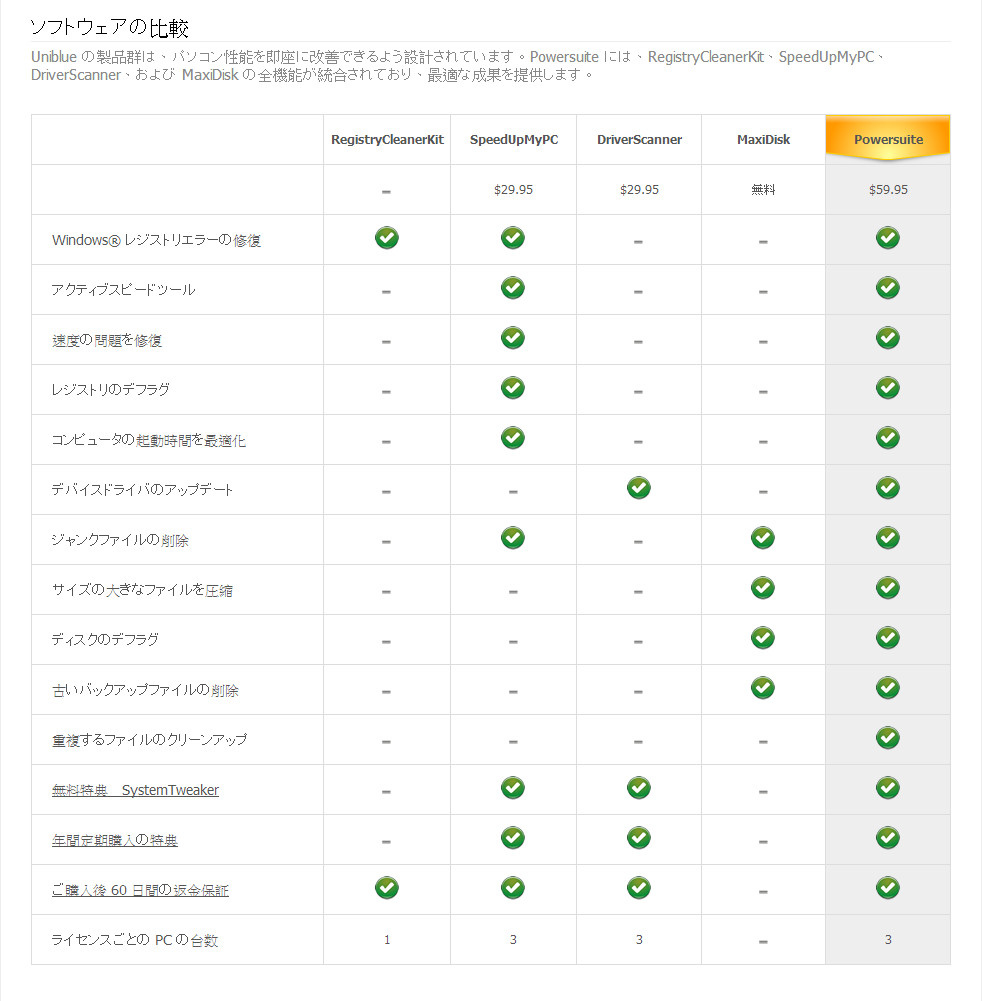Click the $29.95 price under SpeedUpMyPC
This screenshot has height=1001, width=982.
click(513, 190)
